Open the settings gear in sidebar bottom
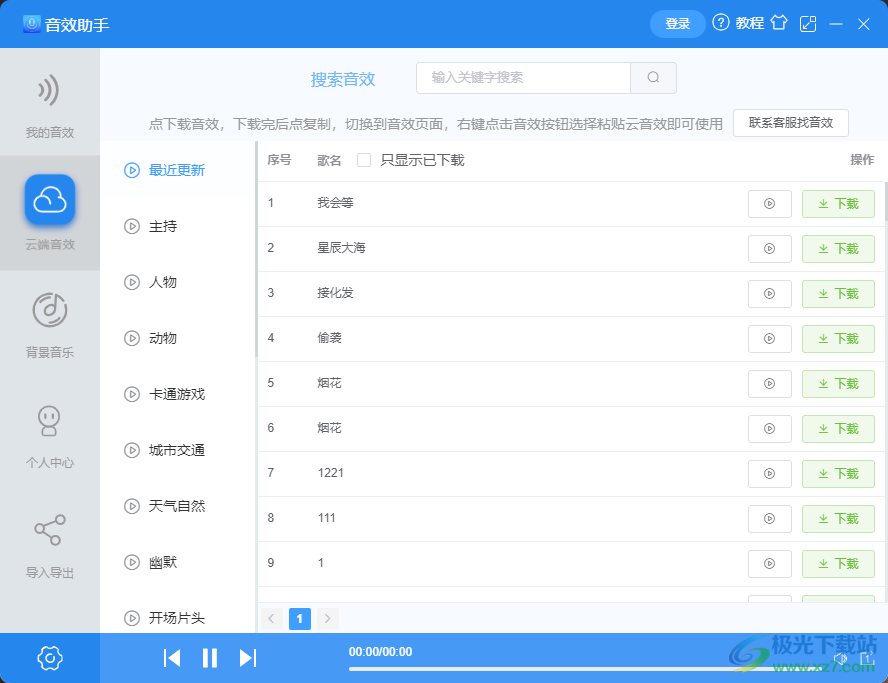Image resolution: width=888 pixels, height=683 pixels. pyautogui.click(x=50, y=658)
